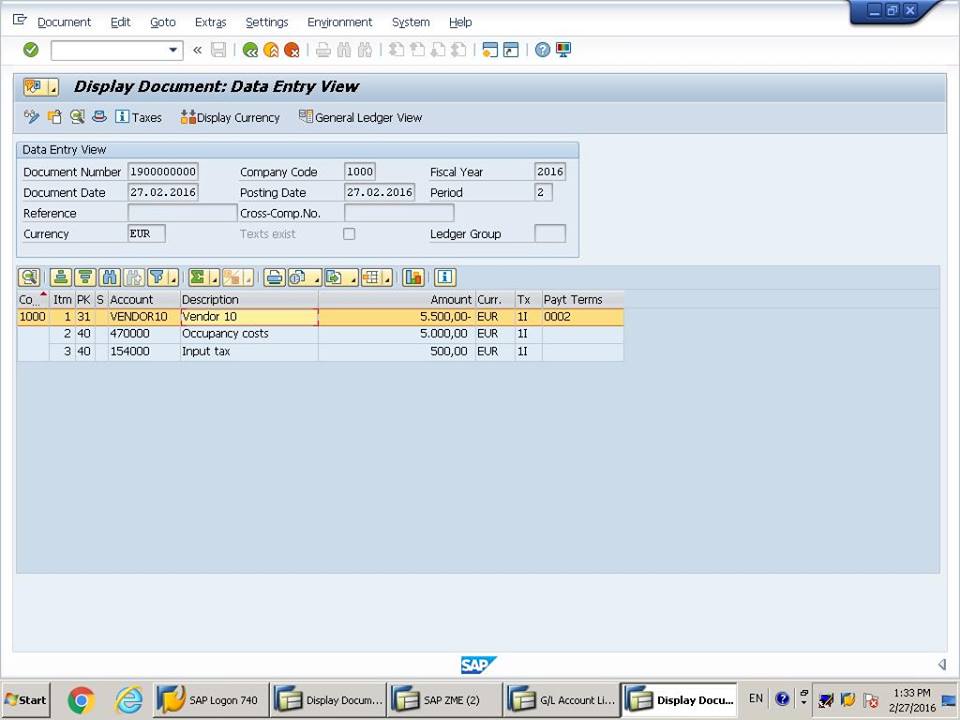Click the Amount column header
This screenshot has width=960, height=720.
tap(397, 299)
